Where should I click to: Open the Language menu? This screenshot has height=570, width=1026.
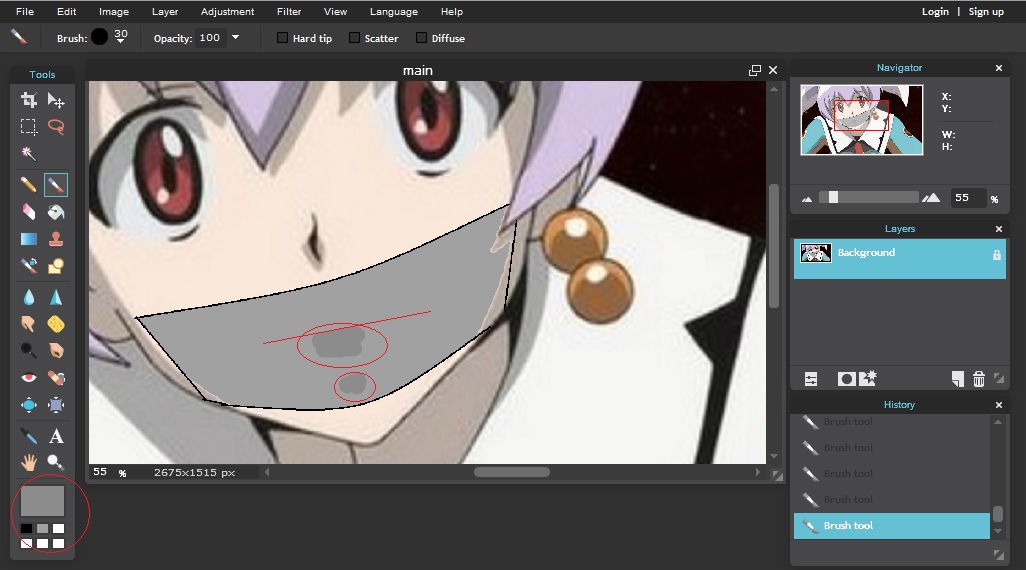tap(393, 11)
